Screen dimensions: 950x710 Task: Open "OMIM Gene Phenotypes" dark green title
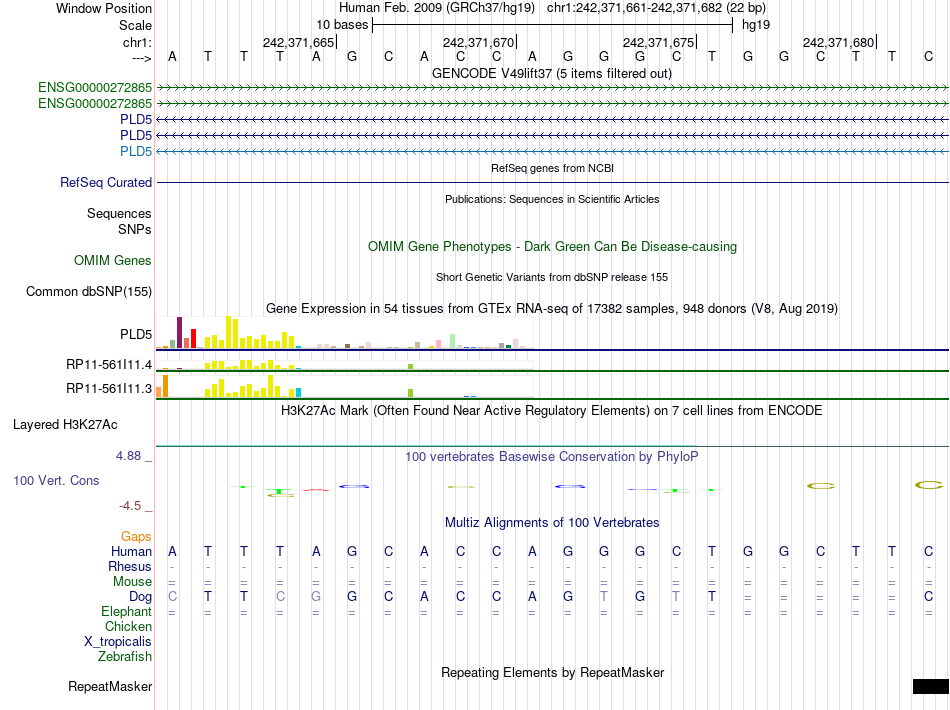[x=552, y=247]
